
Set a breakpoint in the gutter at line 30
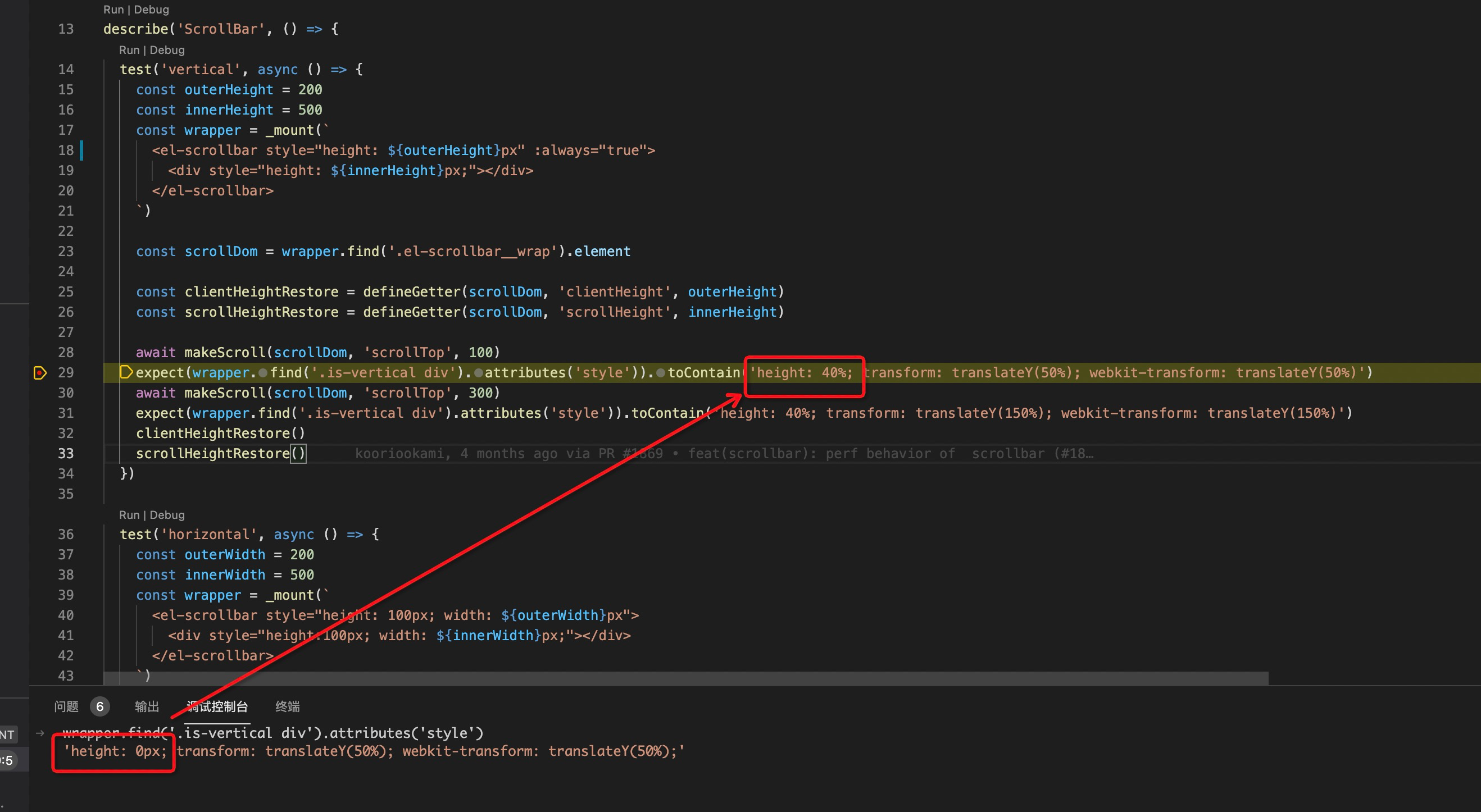40,393
